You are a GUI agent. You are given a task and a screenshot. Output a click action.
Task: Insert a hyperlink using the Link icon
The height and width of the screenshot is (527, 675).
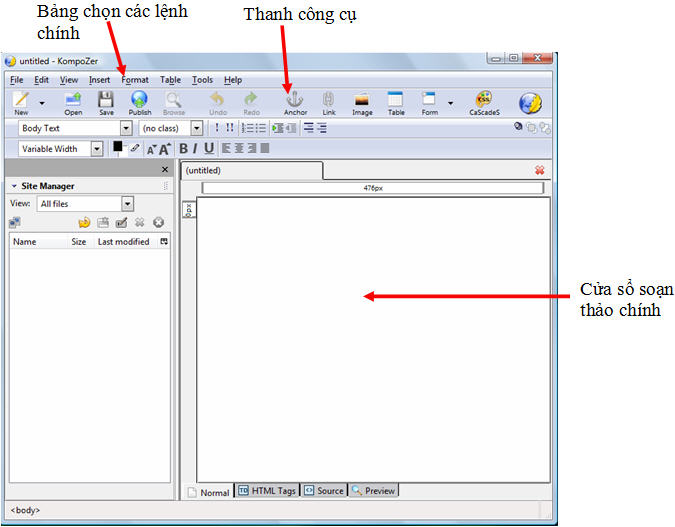[328, 103]
